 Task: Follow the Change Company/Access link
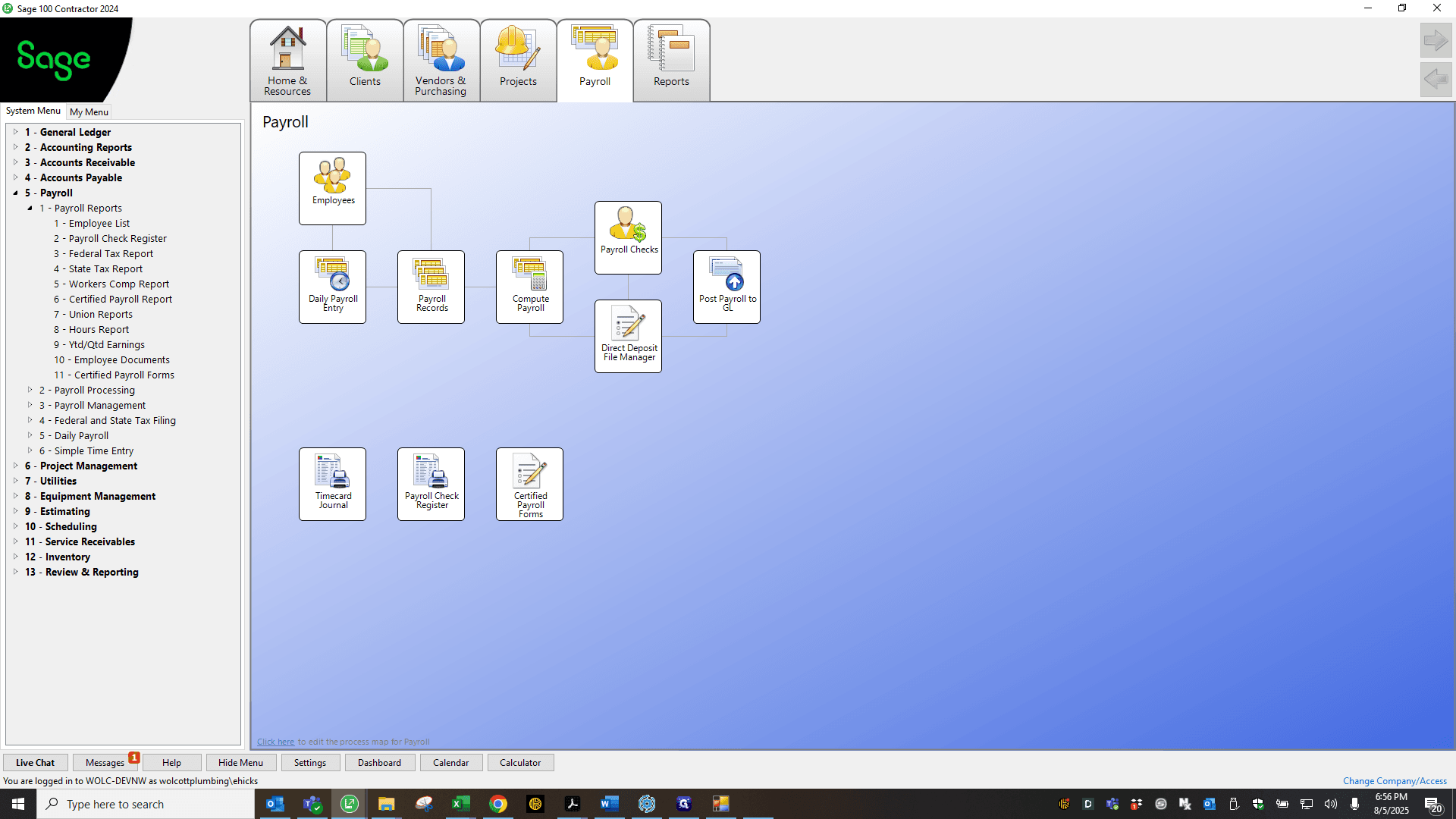coord(1395,780)
